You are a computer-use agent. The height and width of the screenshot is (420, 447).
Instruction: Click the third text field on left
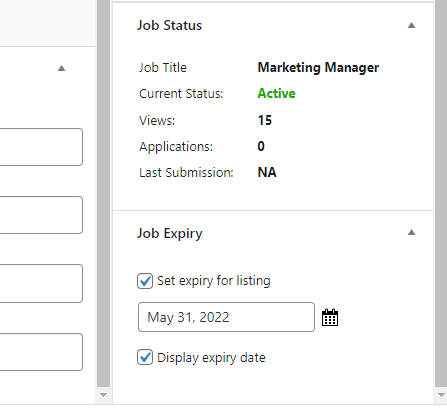pos(41,284)
